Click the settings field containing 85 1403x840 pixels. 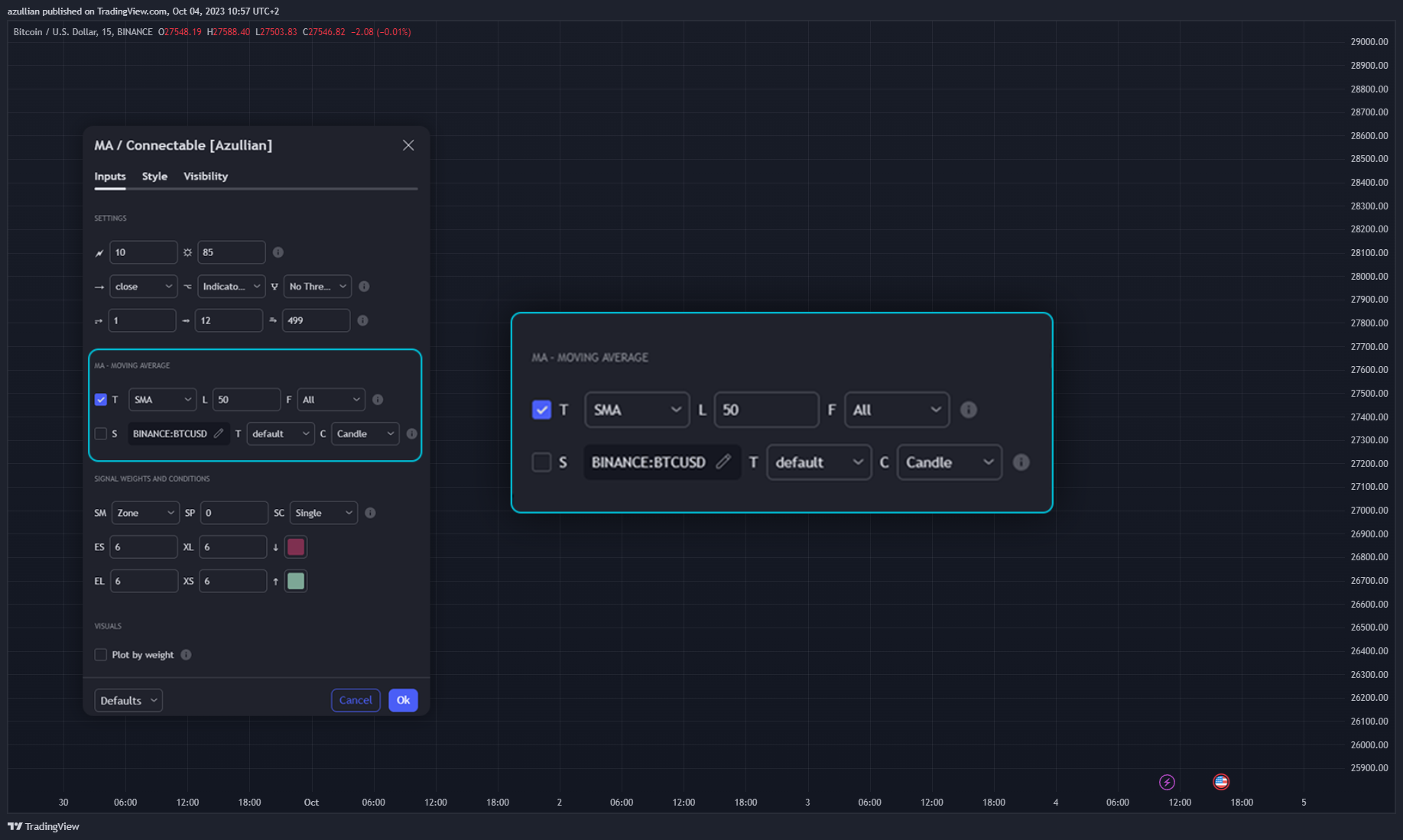click(x=232, y=252)
